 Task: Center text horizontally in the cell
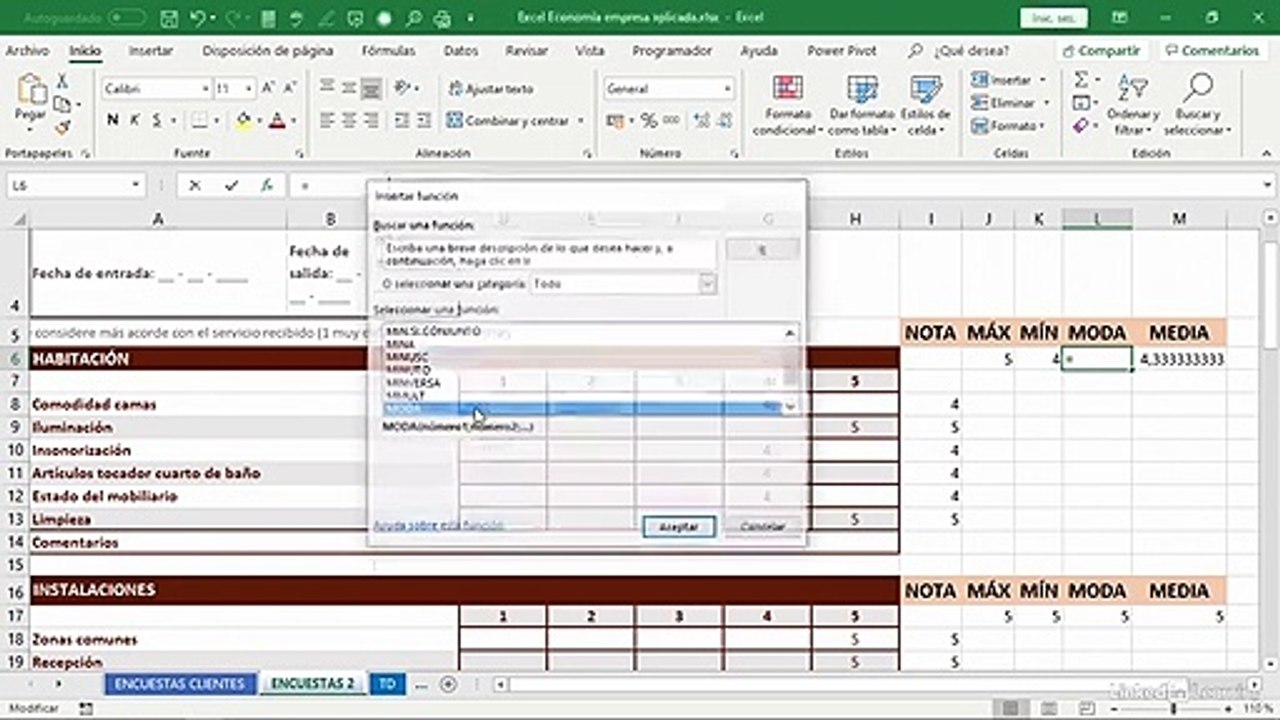349,120
